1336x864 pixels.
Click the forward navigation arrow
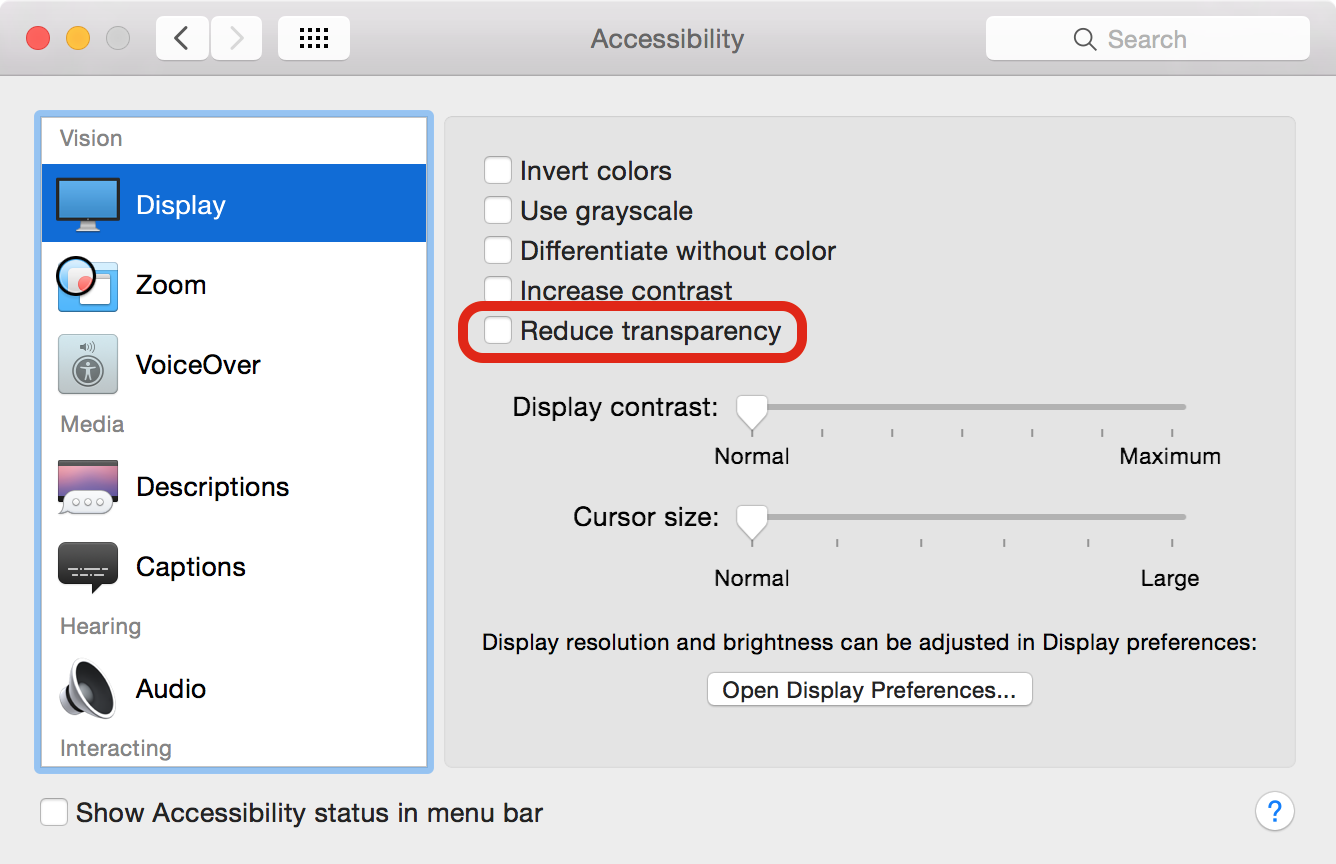(236, 39)
